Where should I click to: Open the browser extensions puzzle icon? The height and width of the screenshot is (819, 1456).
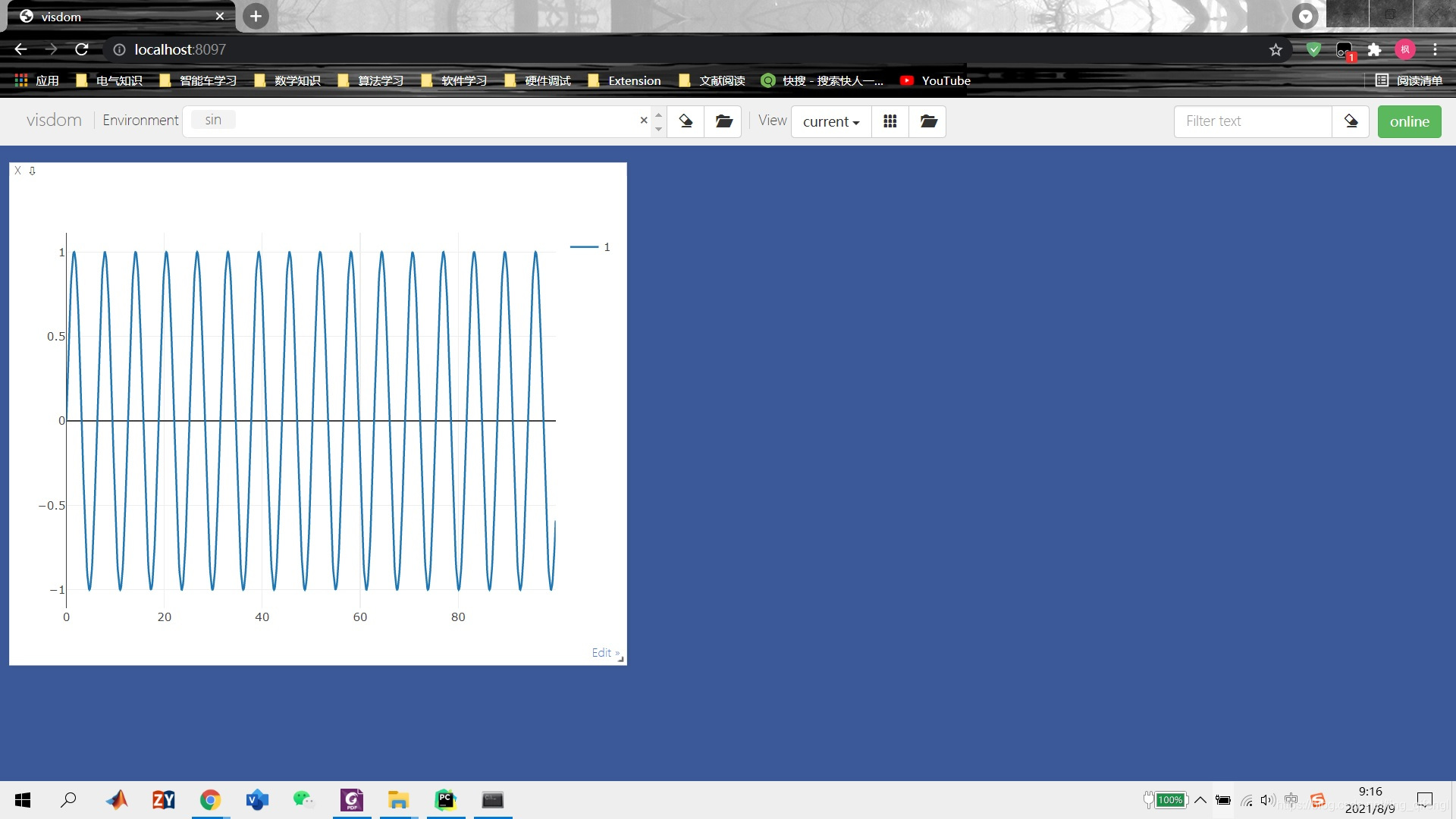click(x=1374, y=50)
